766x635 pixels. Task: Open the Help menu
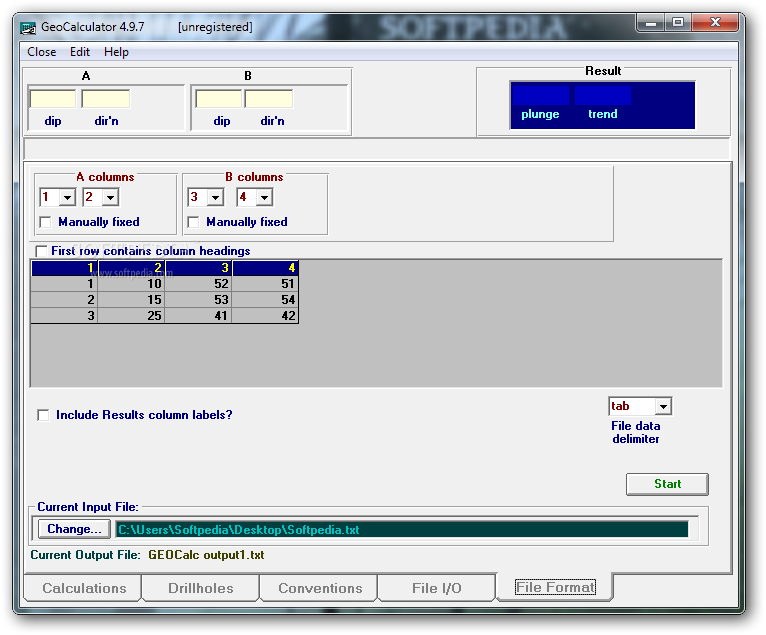(116, 52)
